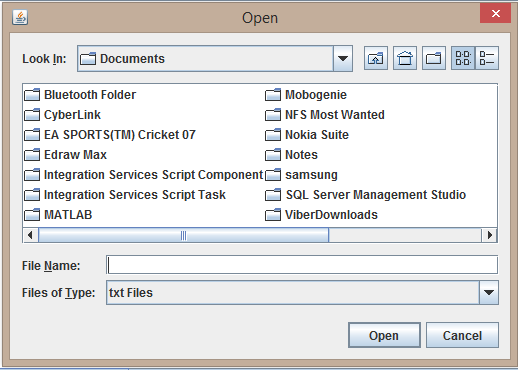Select SQL Server Management Studio folder icon
Screen dimensions: 518x370
273,195
